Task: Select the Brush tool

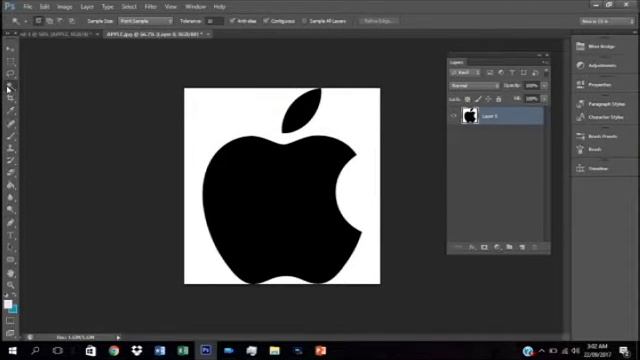Action: point(10,136)
